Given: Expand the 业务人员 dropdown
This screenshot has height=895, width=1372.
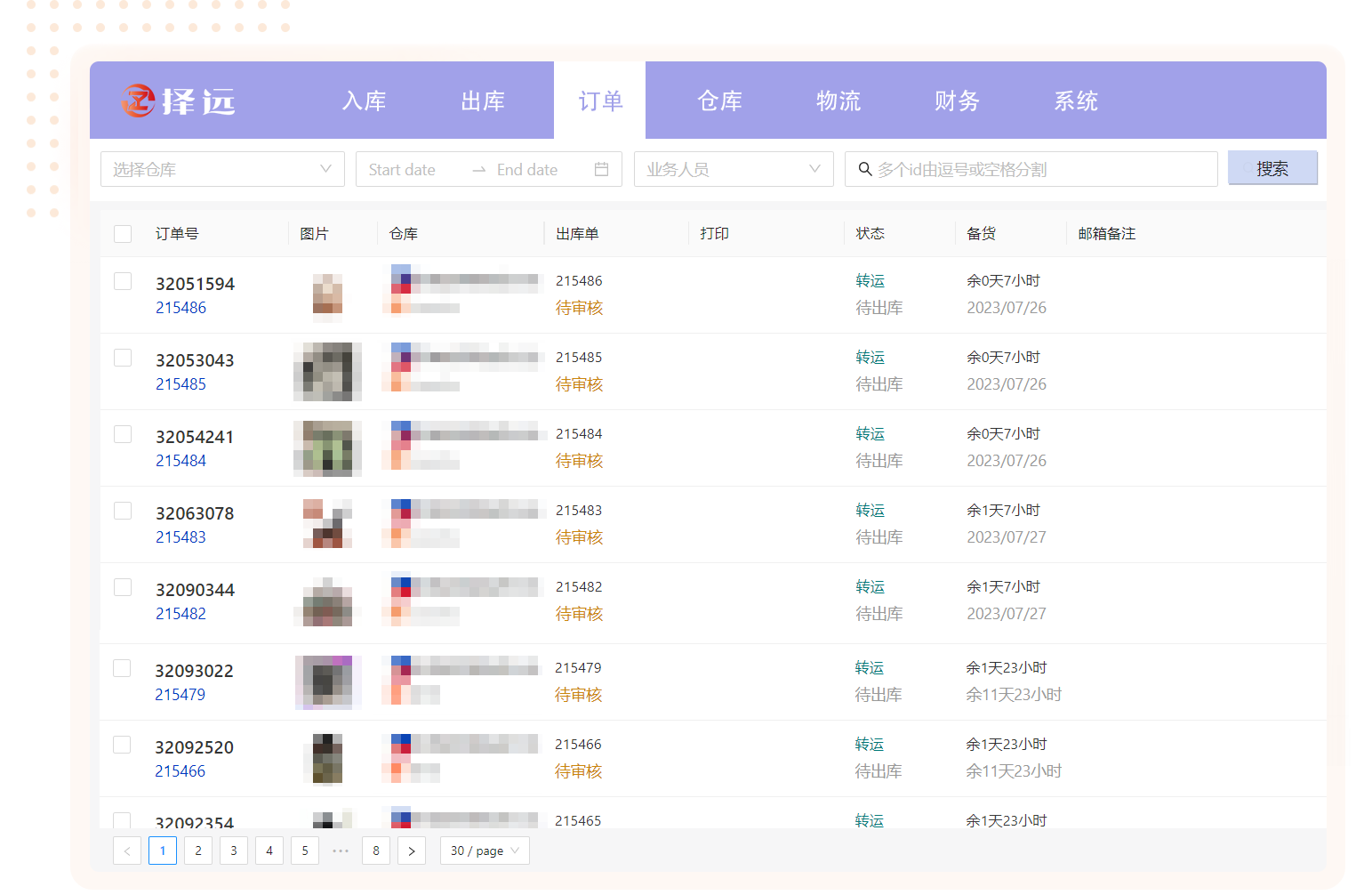Looking at the screenshot, I should (733, 169).
